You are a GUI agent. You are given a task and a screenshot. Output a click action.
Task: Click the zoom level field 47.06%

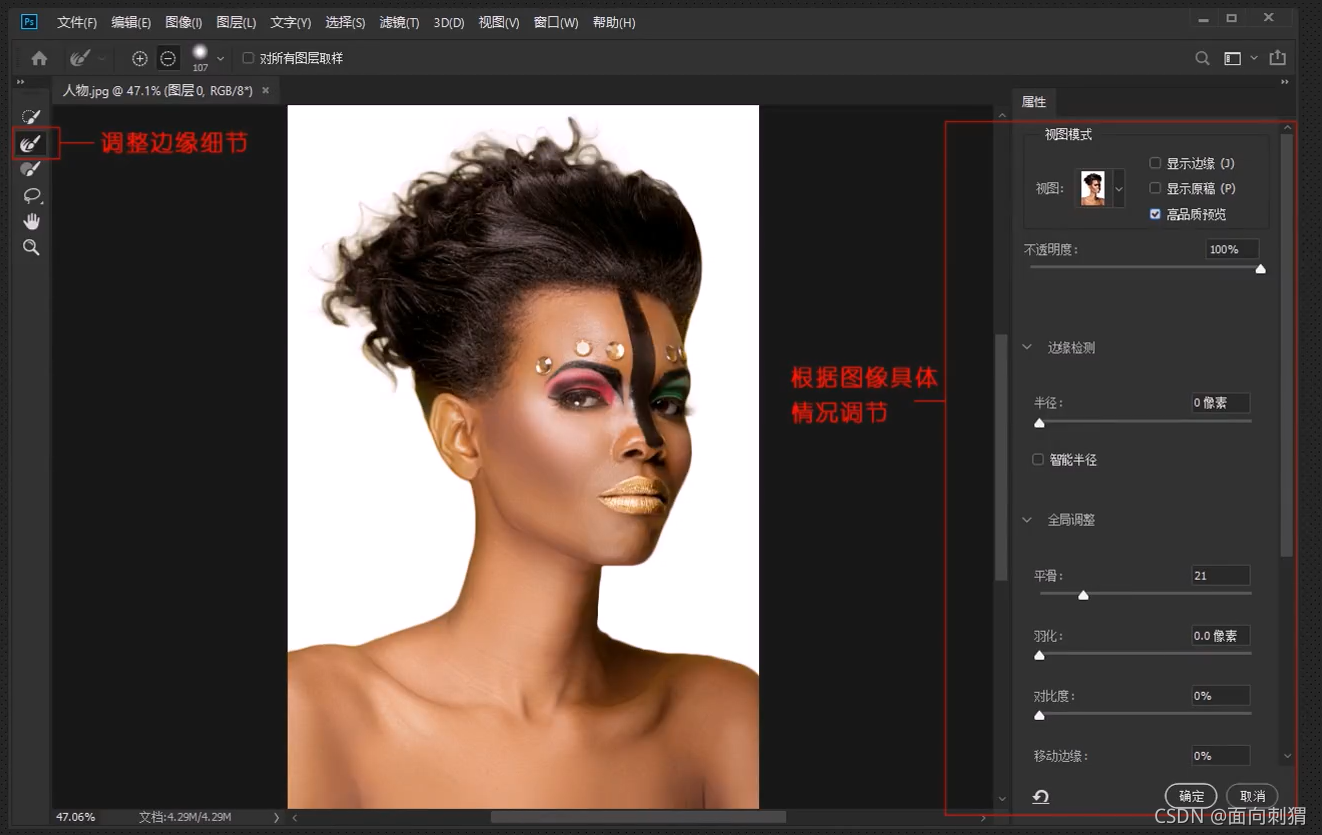tap(75, 817)
